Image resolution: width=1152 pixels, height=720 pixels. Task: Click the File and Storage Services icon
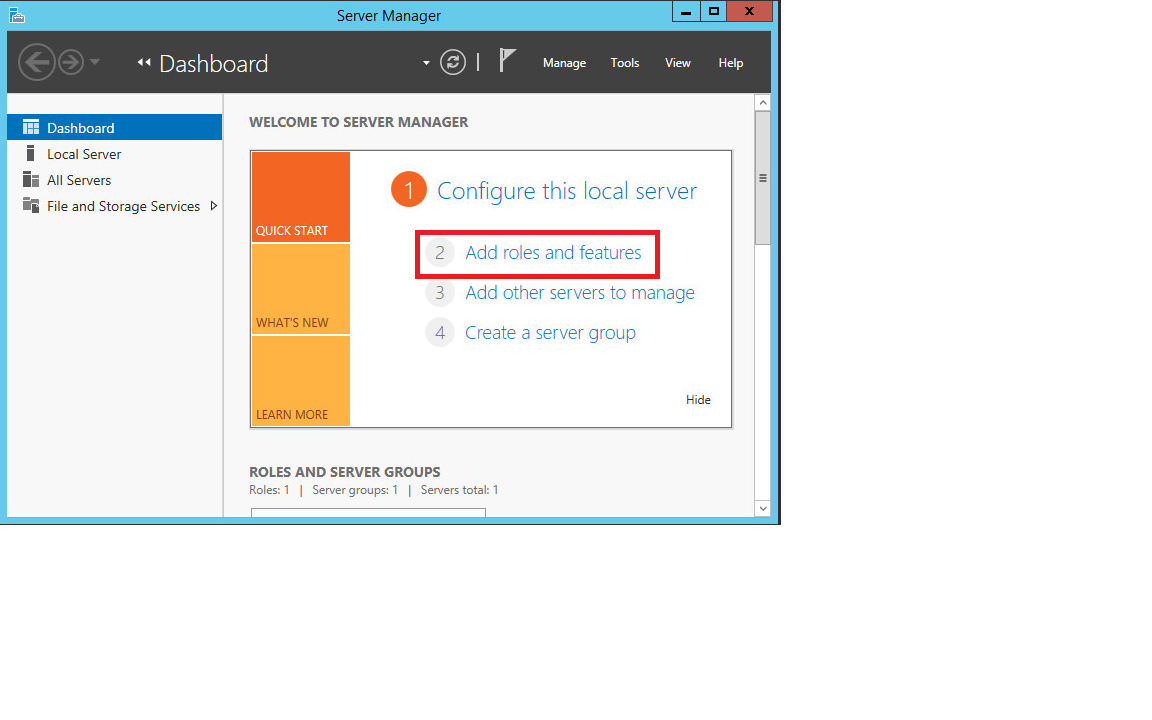click(x=31, y=205)
